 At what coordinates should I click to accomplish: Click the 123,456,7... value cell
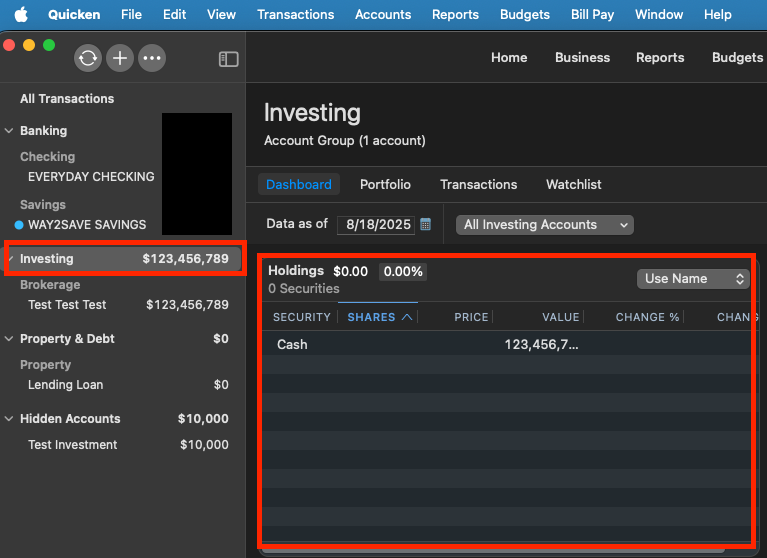541,345
